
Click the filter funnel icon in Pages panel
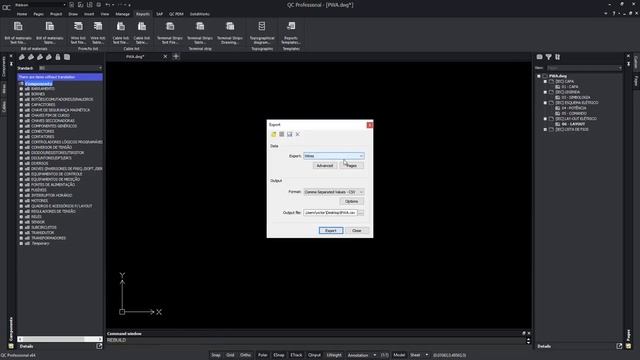pos(549,57)
